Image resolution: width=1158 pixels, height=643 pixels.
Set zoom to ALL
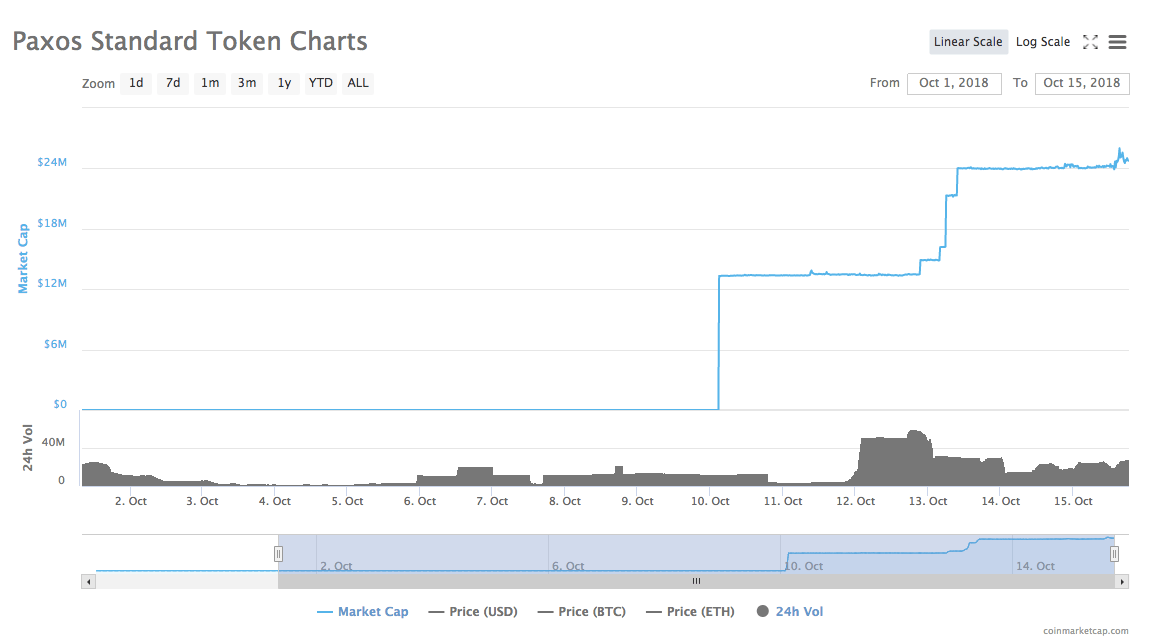click(x=357, y=83)
